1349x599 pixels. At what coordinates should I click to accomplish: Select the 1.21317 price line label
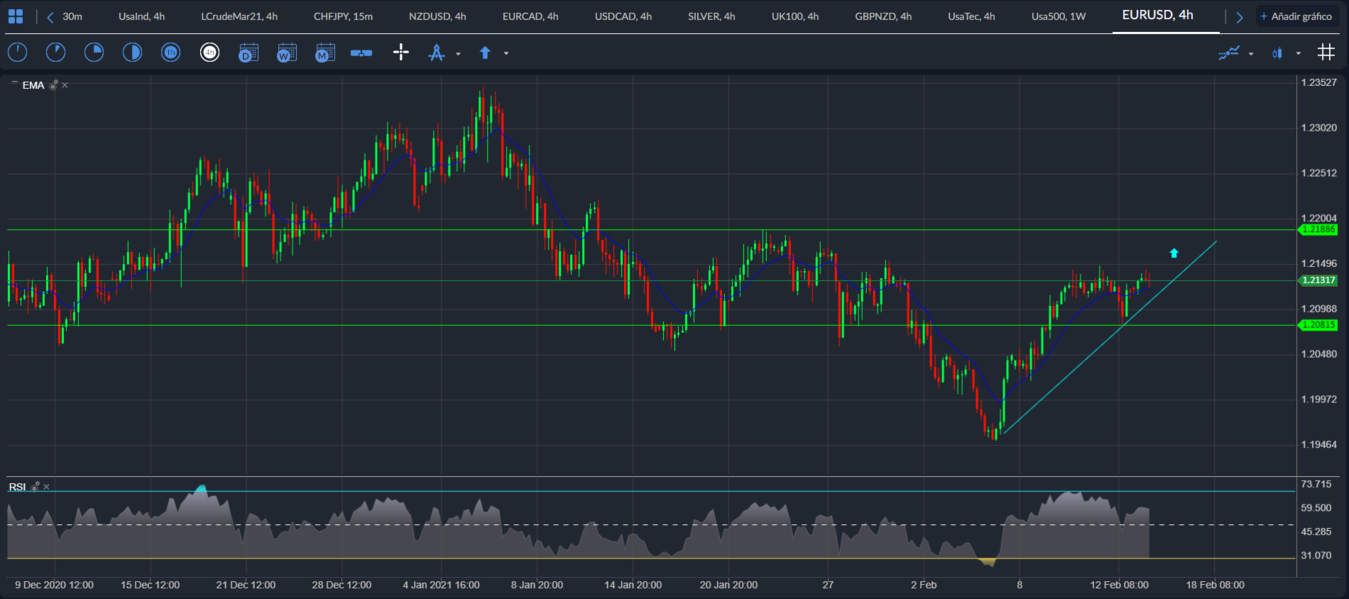[x=1317, y=281]
